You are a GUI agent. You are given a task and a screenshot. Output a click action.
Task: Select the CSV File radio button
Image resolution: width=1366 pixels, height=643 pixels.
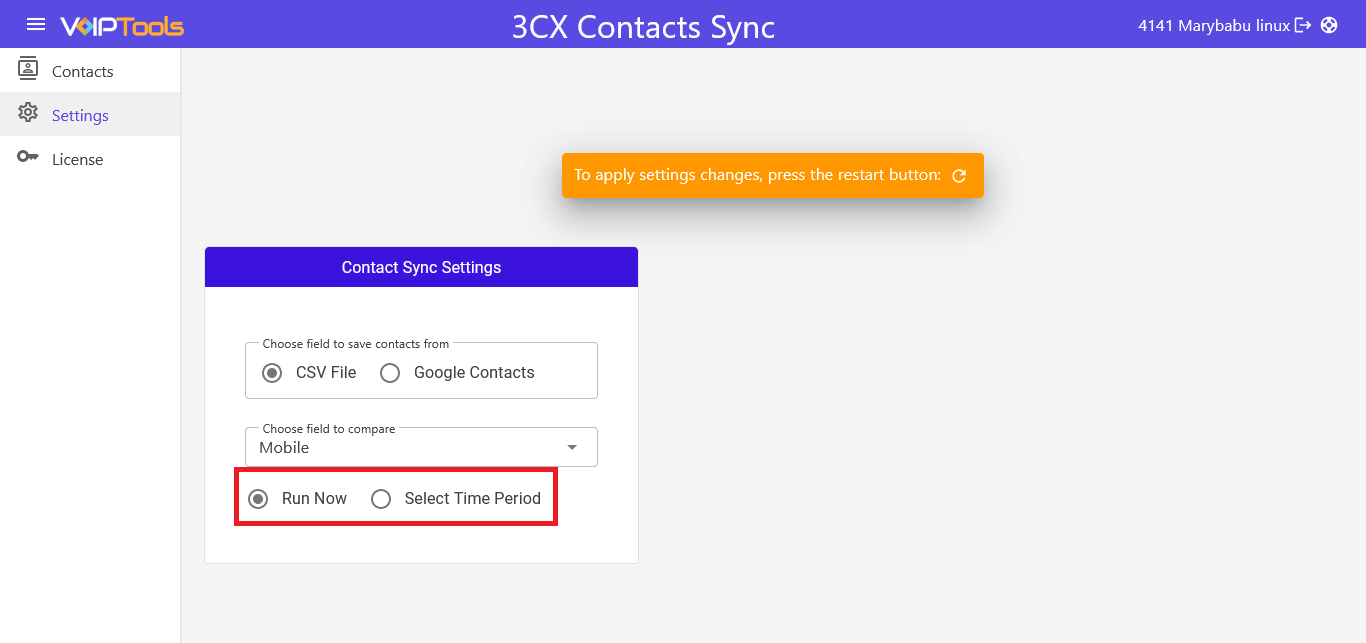click(x=271, y=372)
